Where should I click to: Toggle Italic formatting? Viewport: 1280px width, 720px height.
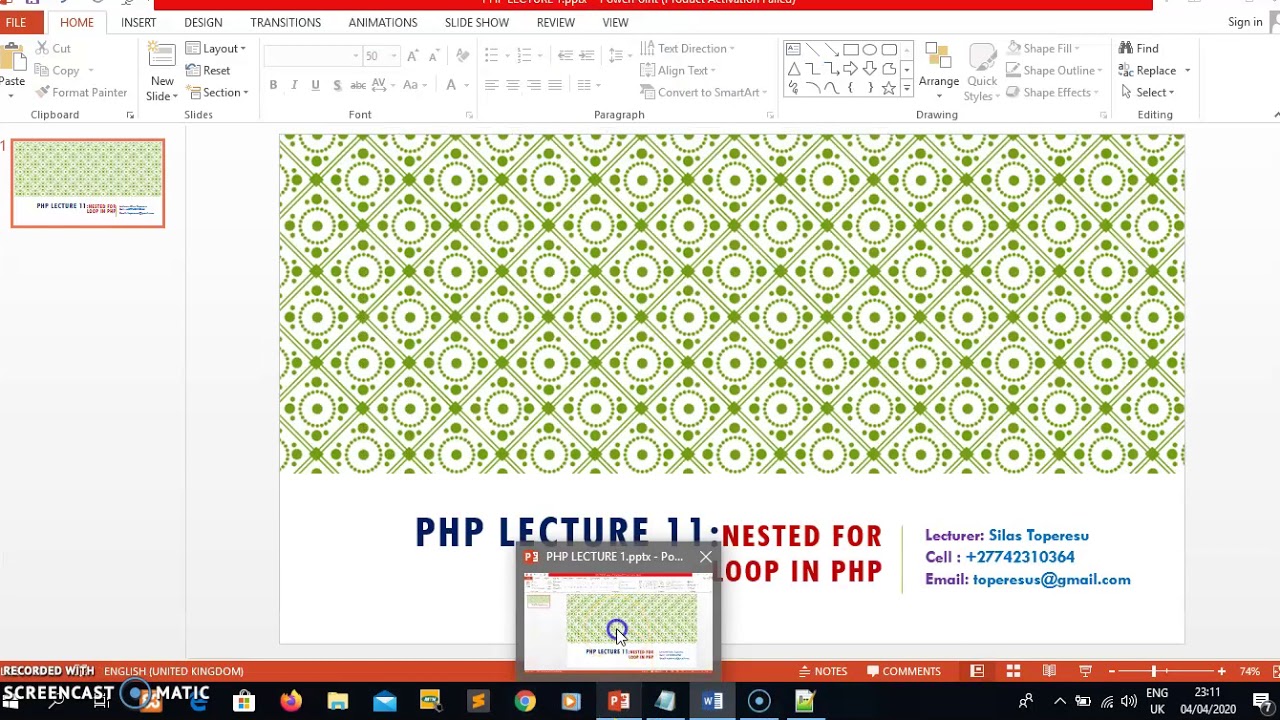[294, 85]
